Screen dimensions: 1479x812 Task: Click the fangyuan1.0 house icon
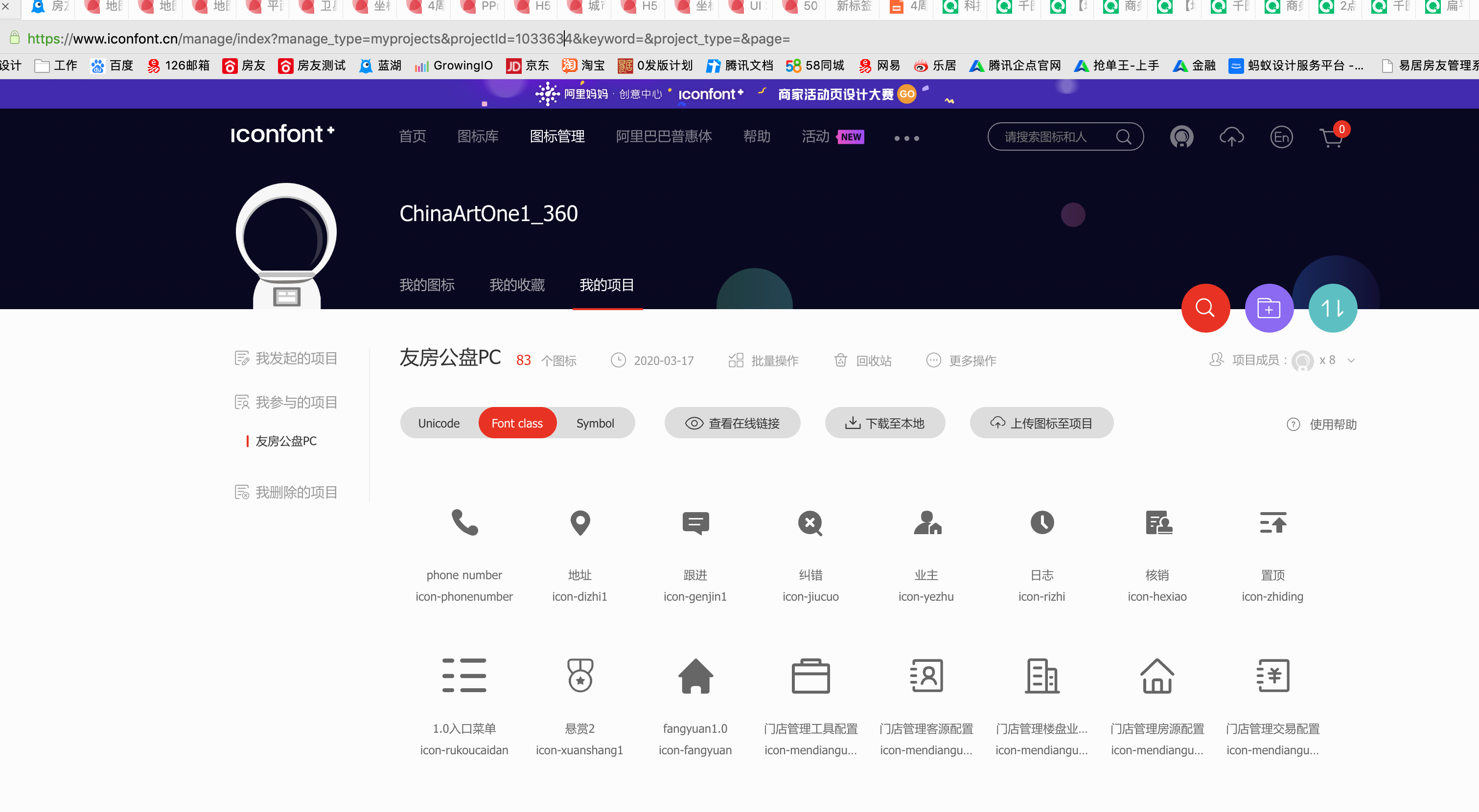695,675
